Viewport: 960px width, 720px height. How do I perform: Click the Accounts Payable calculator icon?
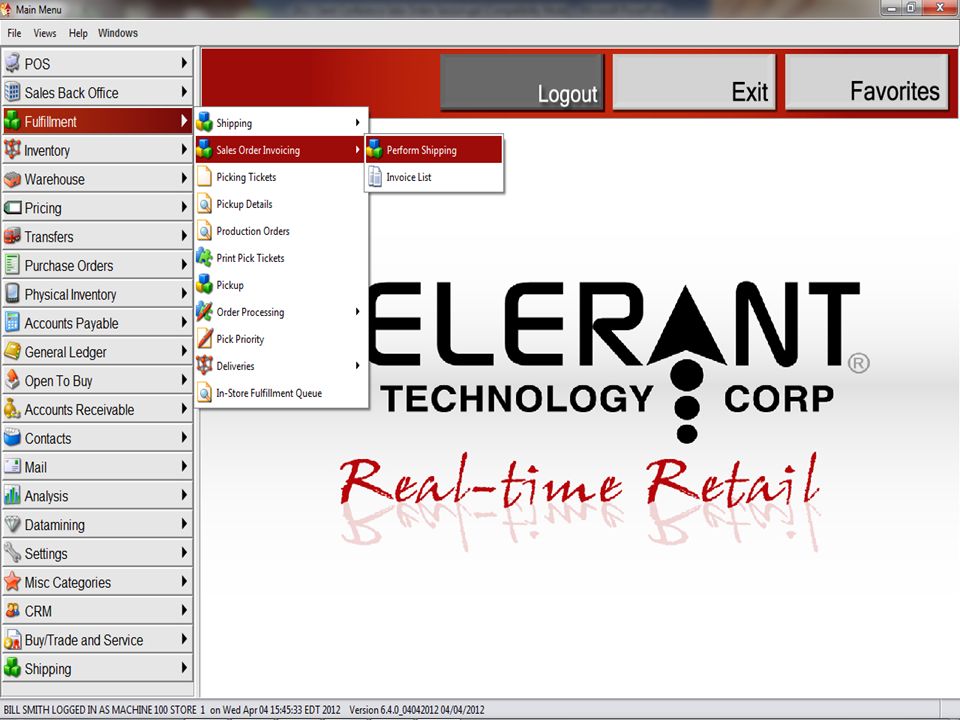pos(12,323)
